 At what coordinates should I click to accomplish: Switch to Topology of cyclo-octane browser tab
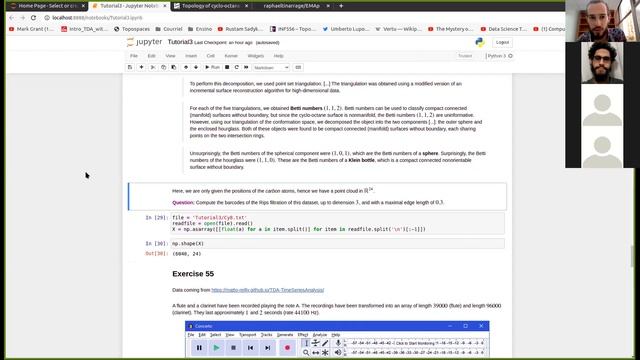[x=211, y=6]
